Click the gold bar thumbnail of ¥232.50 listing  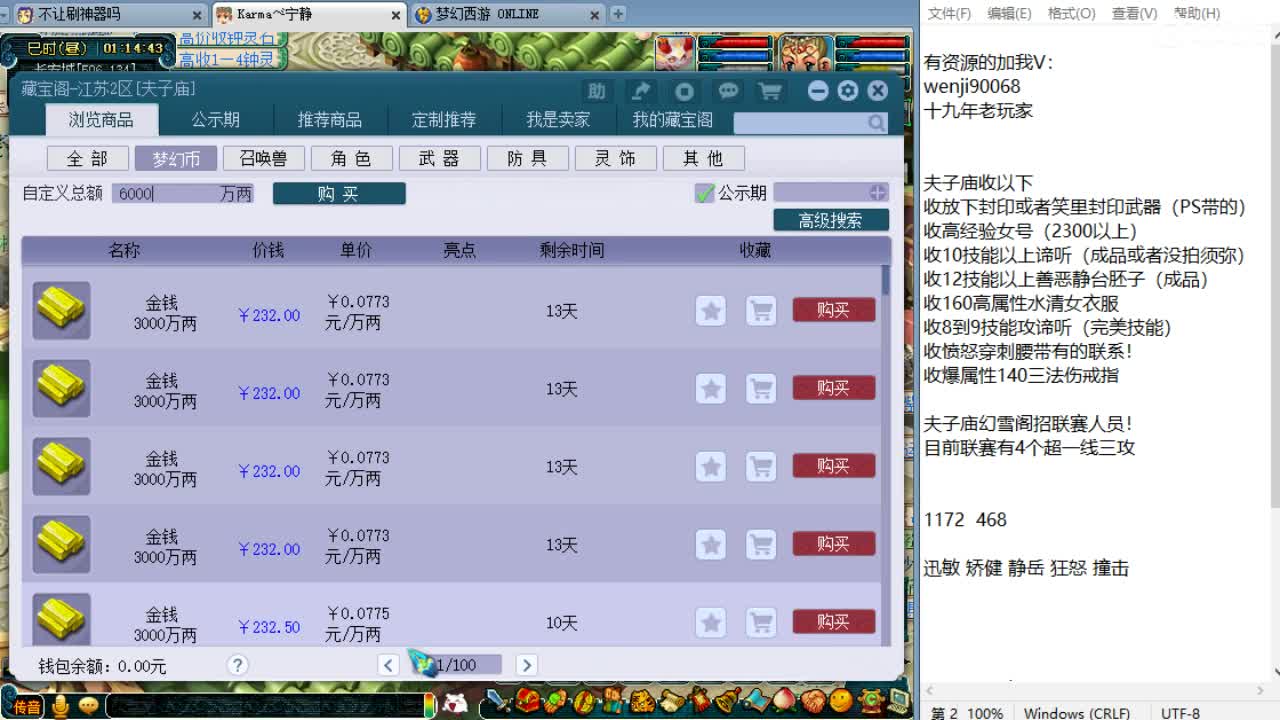point(61,618)
